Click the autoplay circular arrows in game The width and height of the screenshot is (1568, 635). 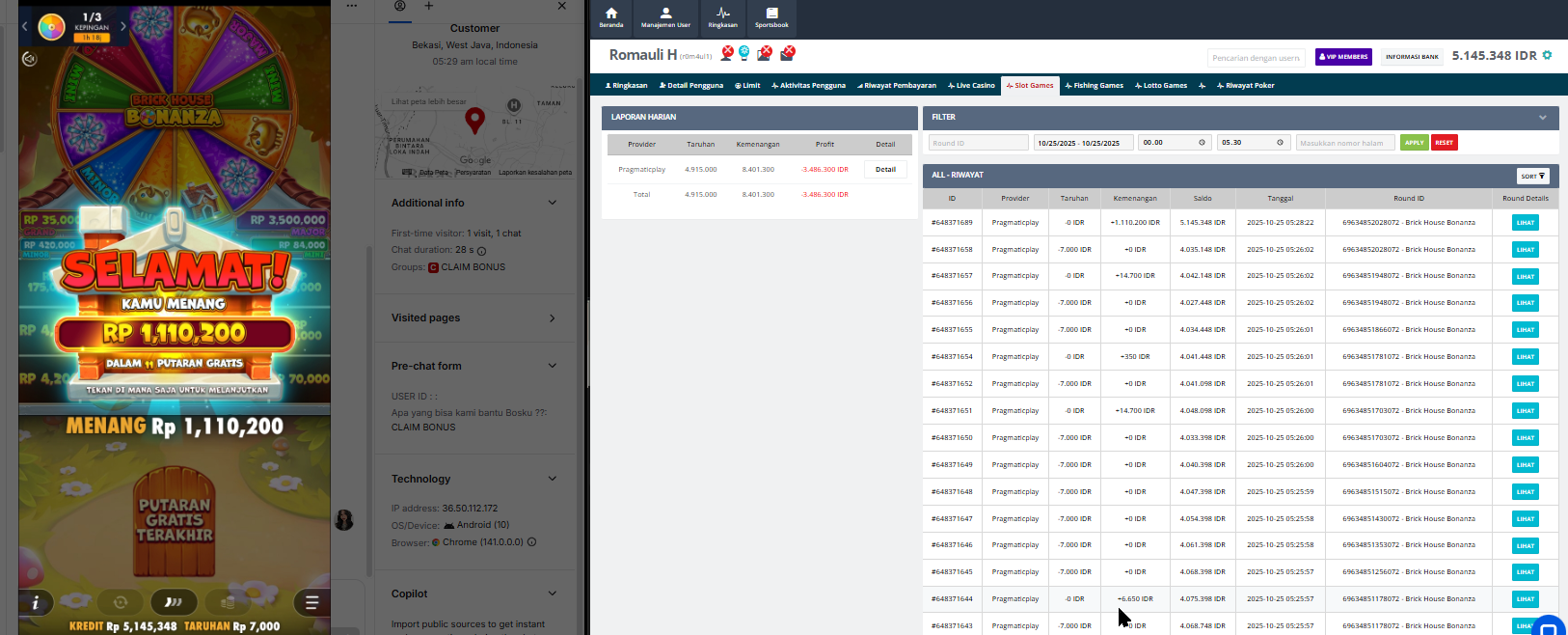(x=121, y=602)
